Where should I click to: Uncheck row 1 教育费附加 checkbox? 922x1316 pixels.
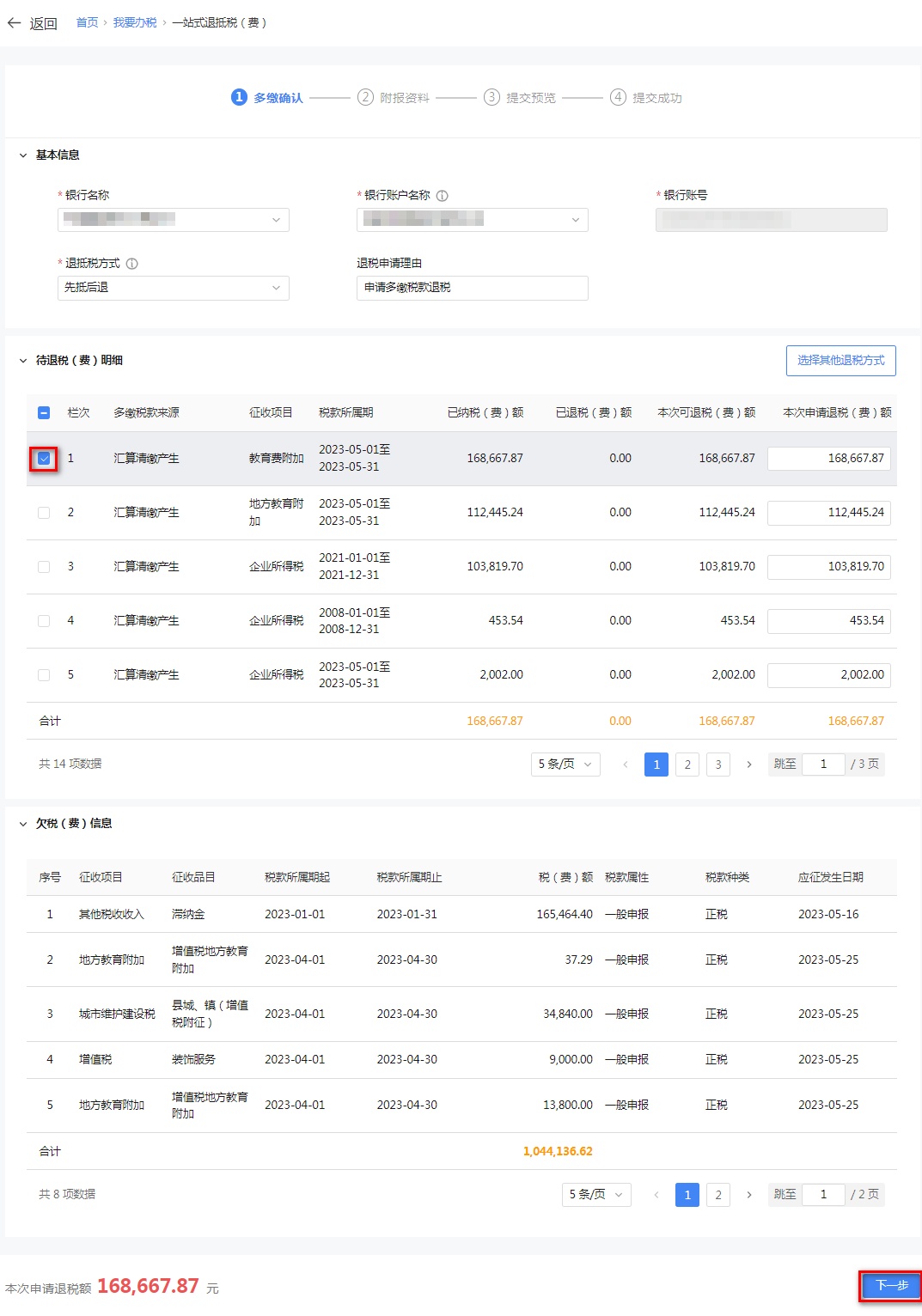click(x=44, y=459)
